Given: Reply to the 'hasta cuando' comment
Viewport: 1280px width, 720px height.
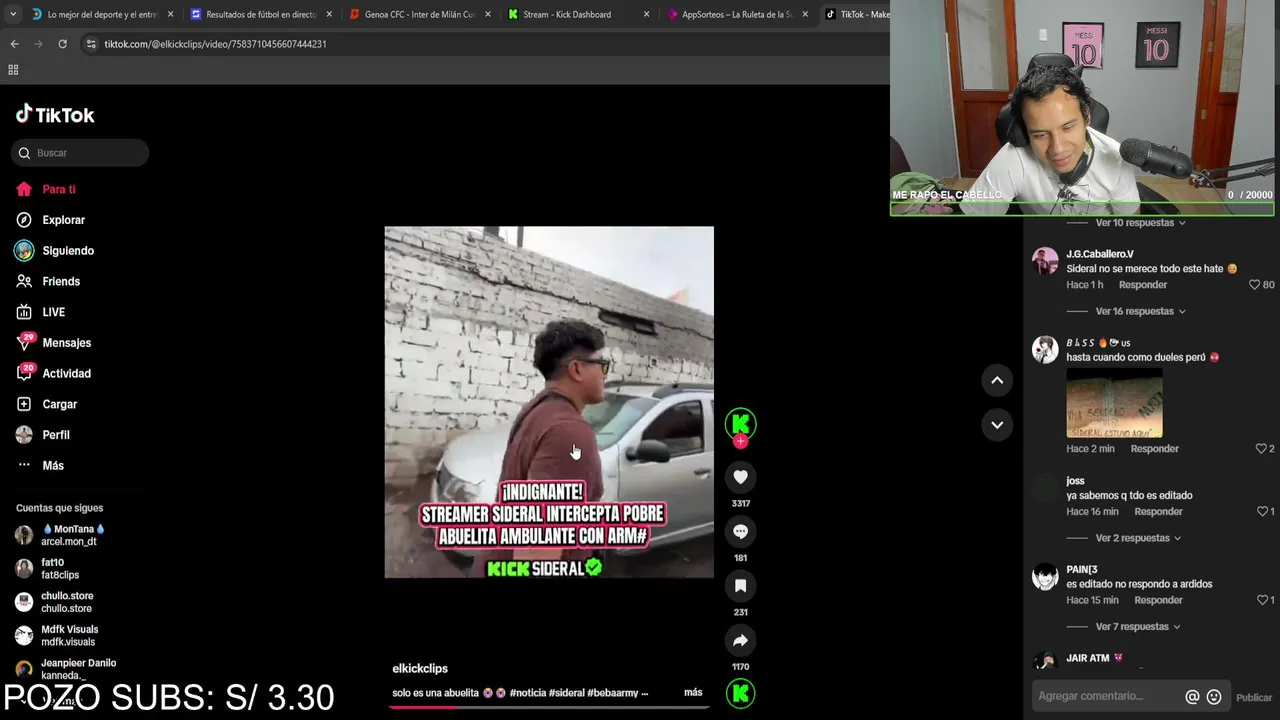Looking at the screenshot, I should tap(1154, 449).
